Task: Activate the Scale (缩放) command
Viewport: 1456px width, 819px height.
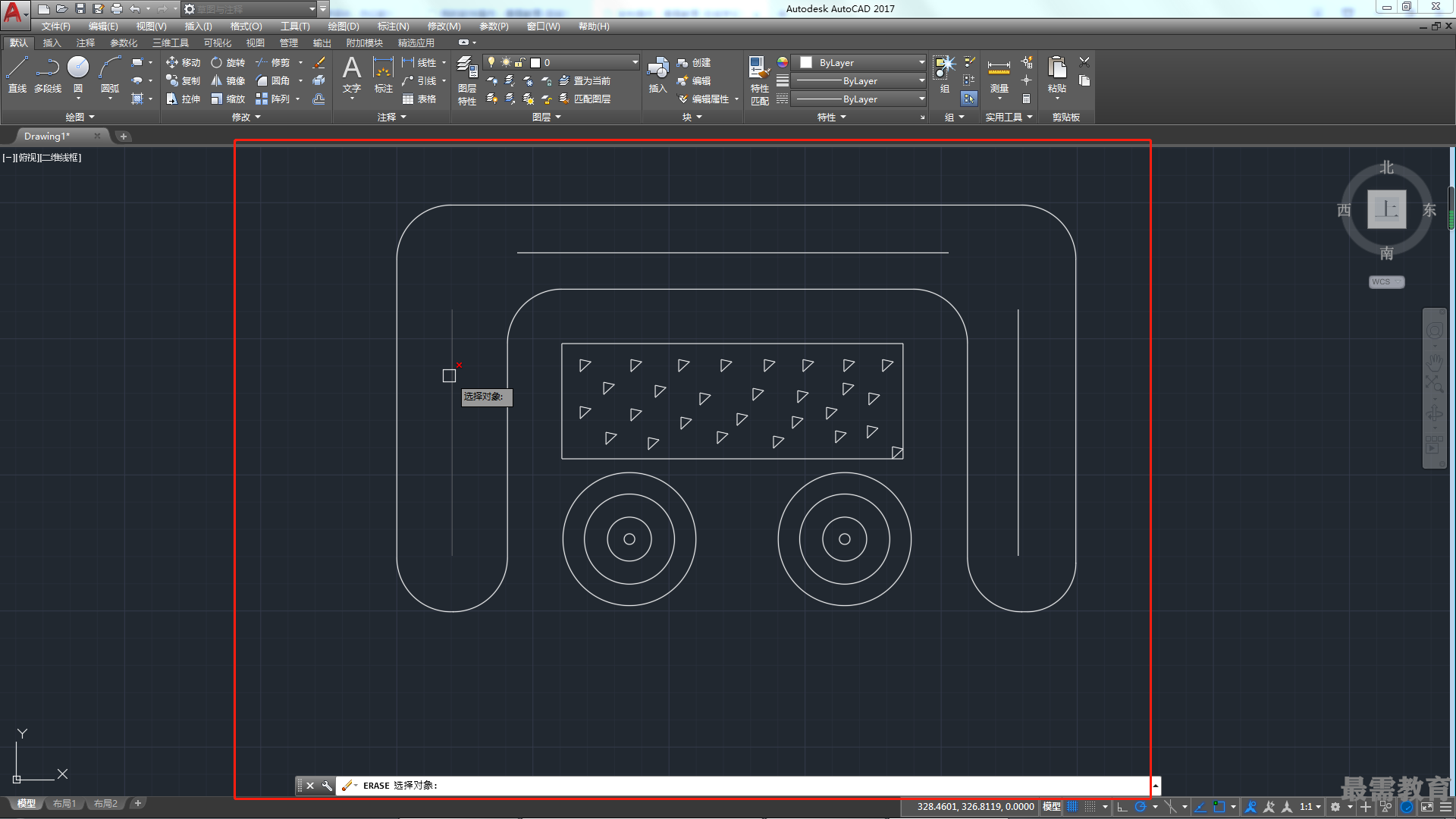Action: [x=228, y=99]
